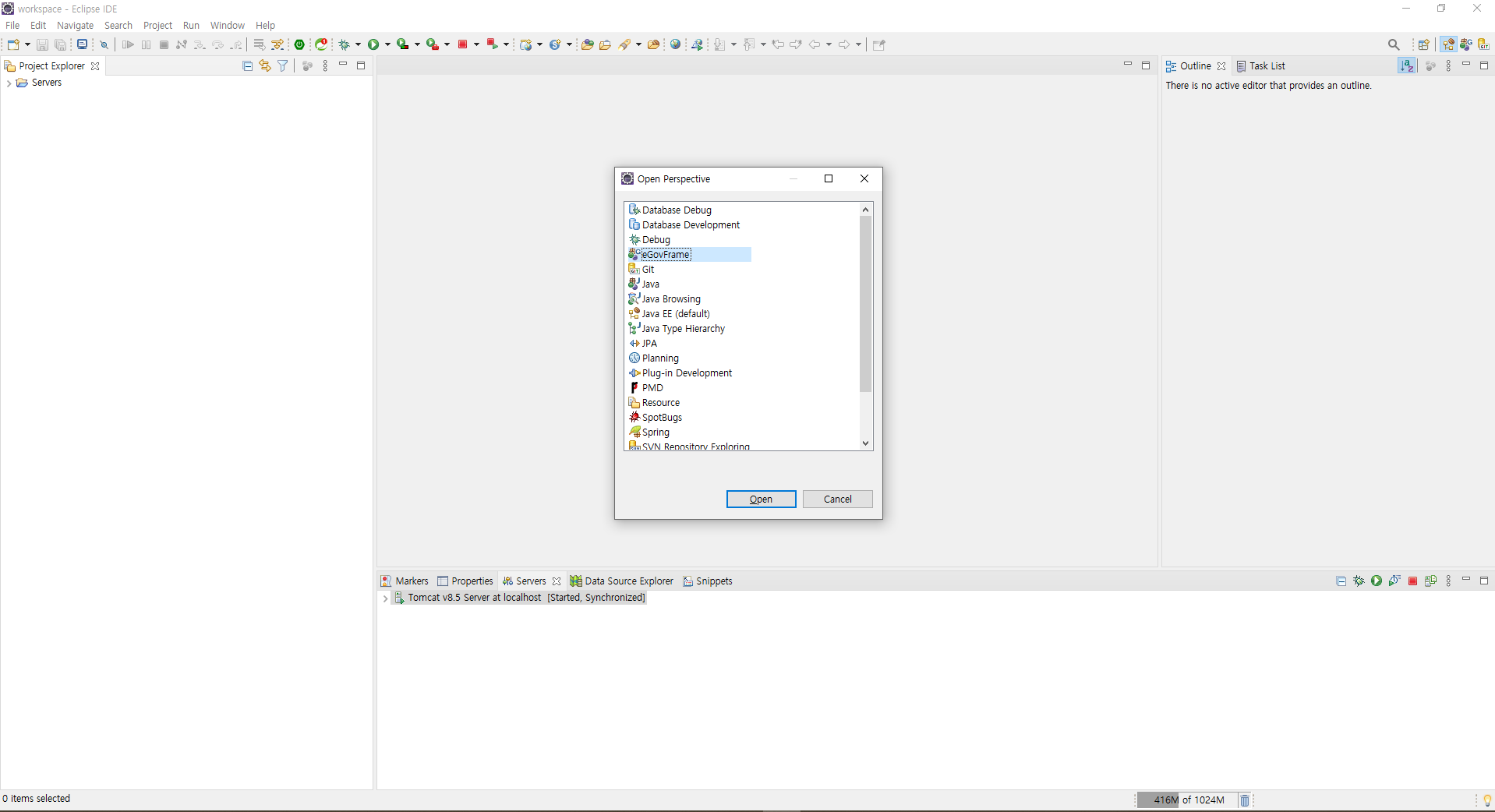Click the perspective list scroll down arrow

[865, 443]
